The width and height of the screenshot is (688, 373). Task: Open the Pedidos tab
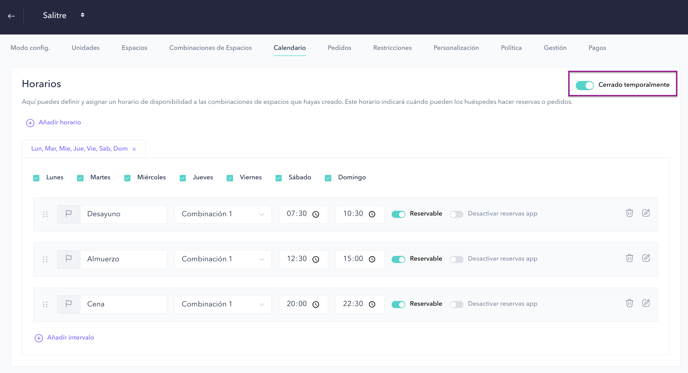(x=339, y=48)
